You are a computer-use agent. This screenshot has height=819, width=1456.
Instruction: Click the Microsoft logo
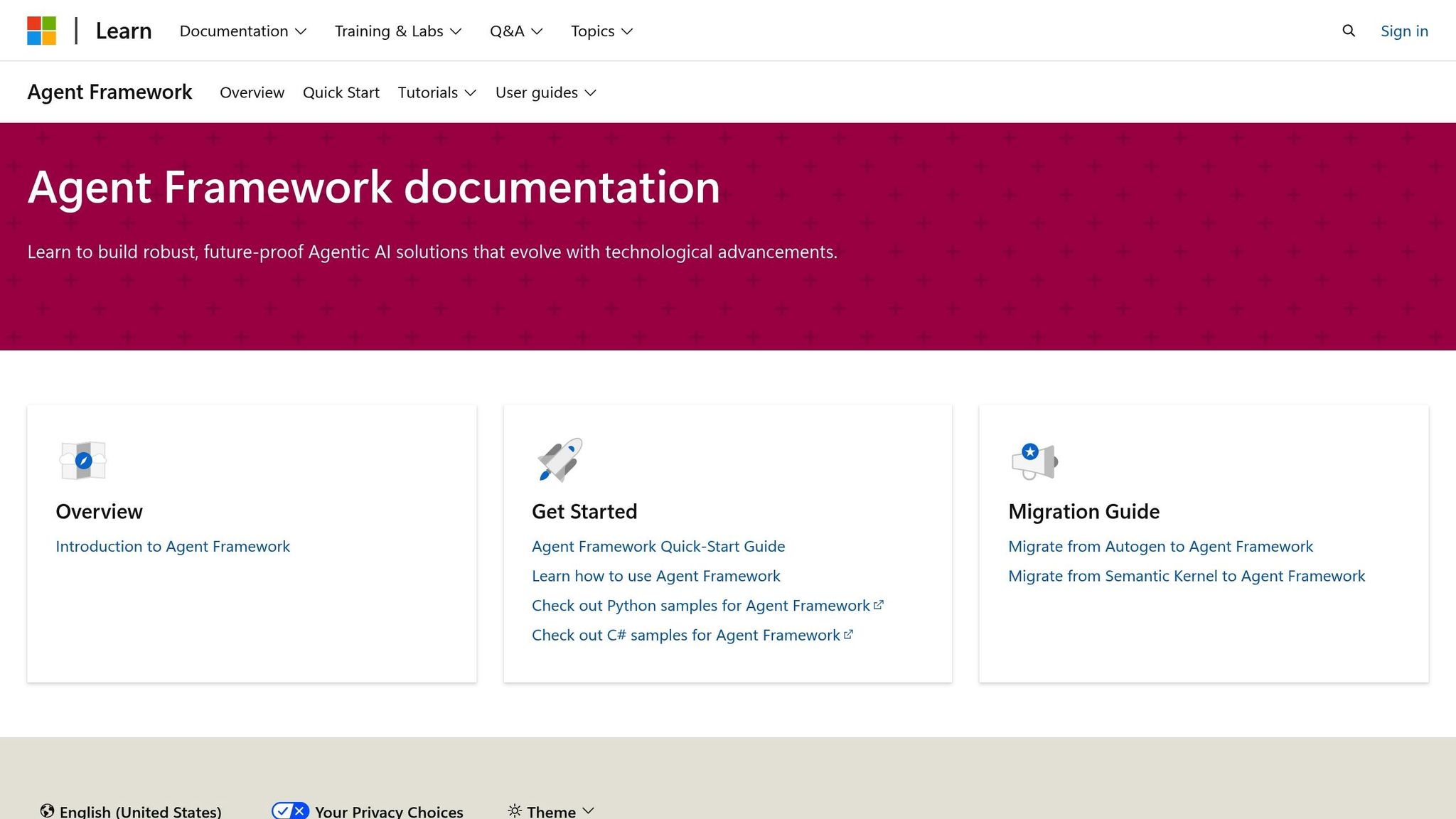pos(41,30)
